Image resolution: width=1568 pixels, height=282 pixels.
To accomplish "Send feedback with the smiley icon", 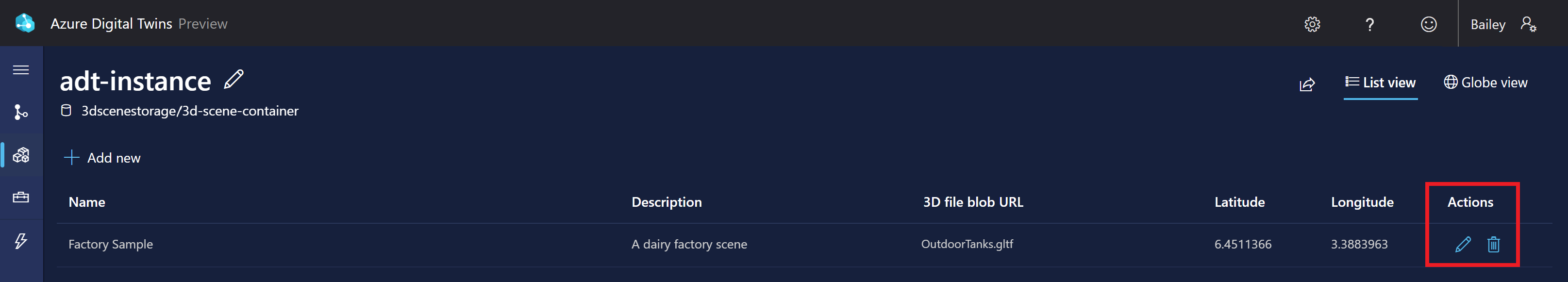I will tap(1428, 24).
